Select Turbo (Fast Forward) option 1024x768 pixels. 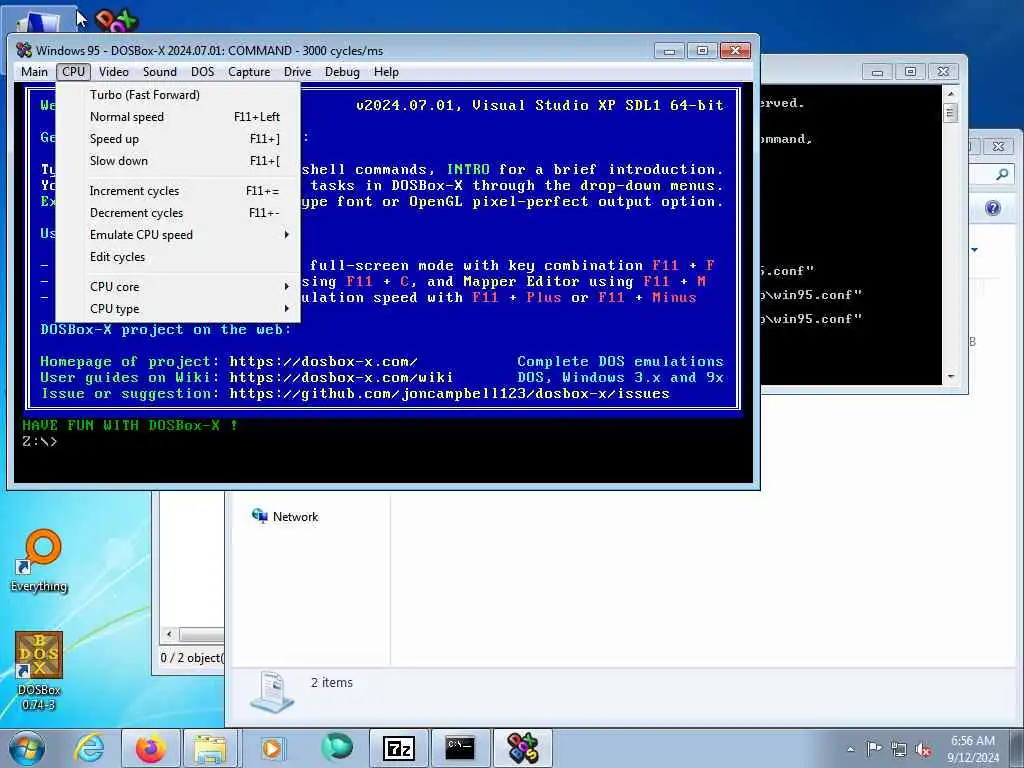tap(178, 95)
